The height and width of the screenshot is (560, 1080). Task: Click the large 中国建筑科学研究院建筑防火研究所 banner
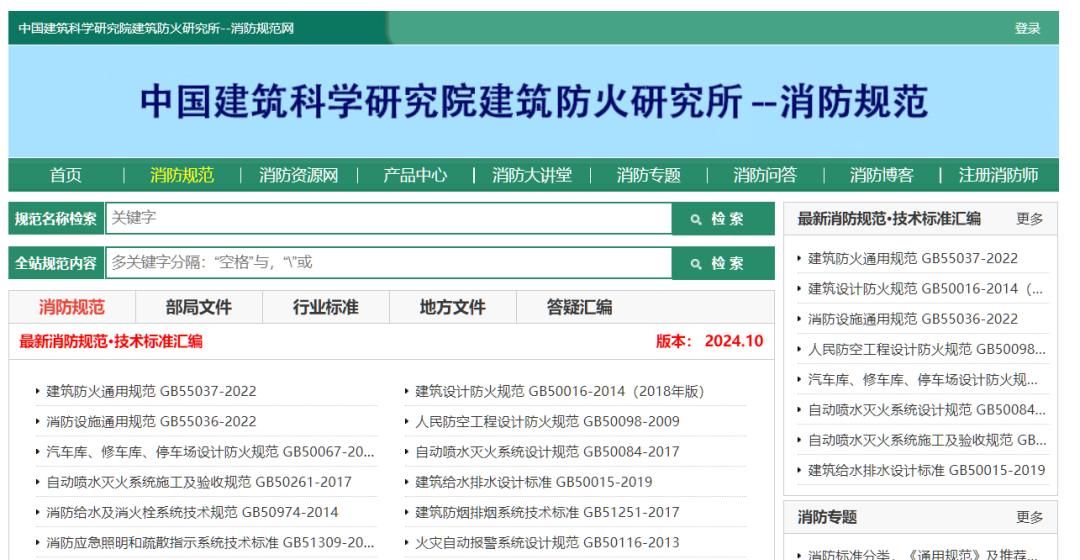coord(534,101)
